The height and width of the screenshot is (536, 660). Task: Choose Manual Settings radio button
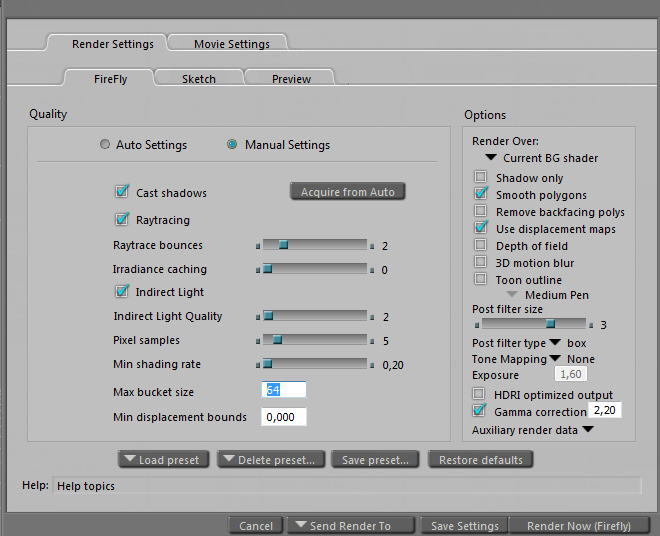[x=232, y=145]
